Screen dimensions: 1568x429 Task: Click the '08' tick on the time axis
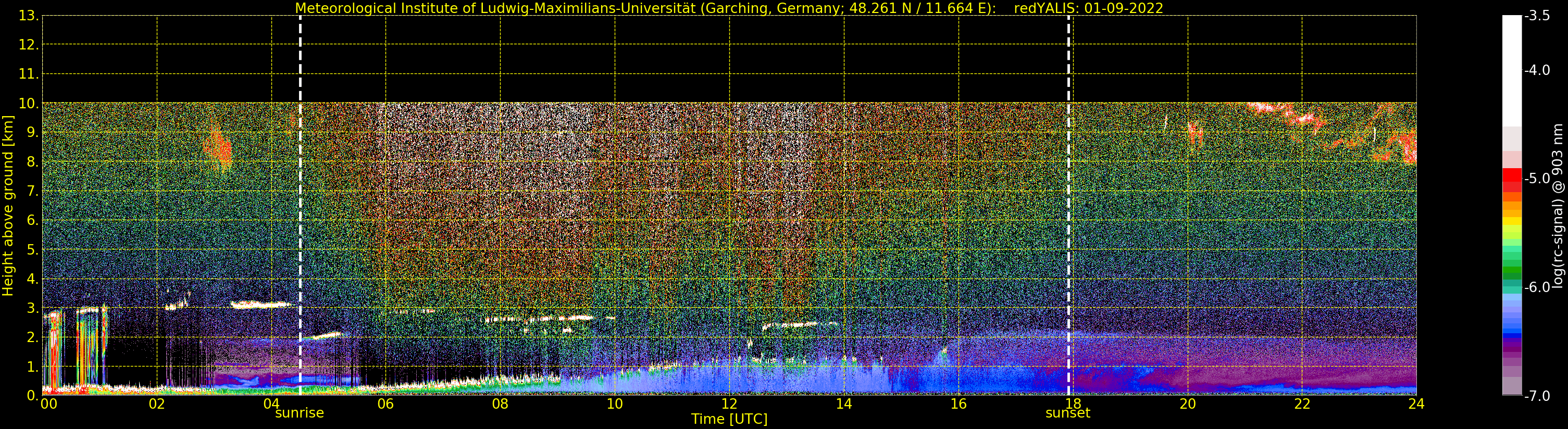(500, 404)
